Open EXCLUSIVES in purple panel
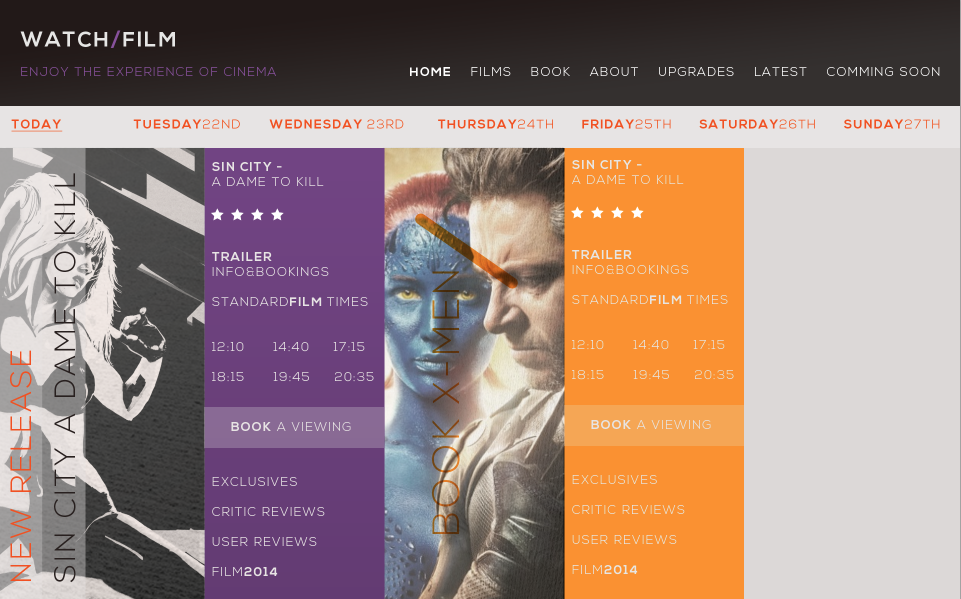Viewport: 961px width, 599px height. (254, 482)
